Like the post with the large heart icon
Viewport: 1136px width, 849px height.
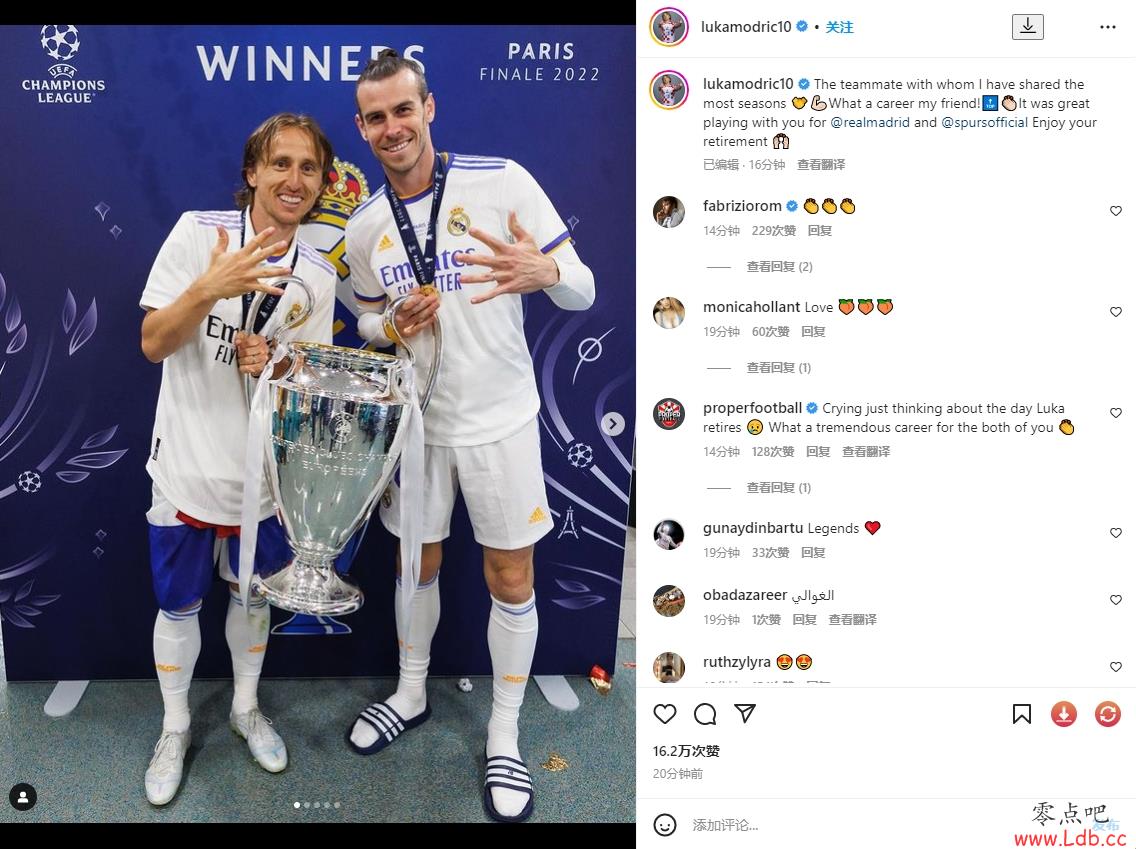pyautogui.click(x=664, y=714)
